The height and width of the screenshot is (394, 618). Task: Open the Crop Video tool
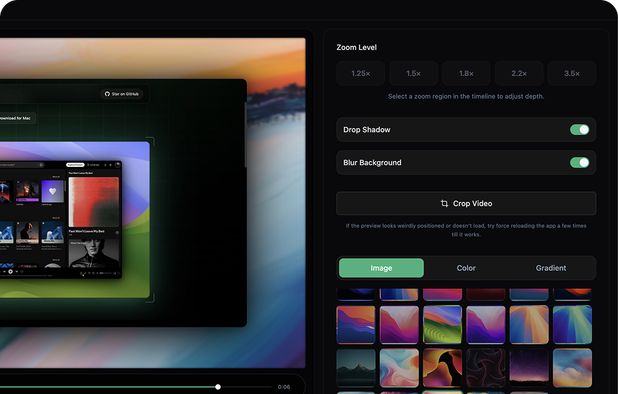click(x=466, y=203)
